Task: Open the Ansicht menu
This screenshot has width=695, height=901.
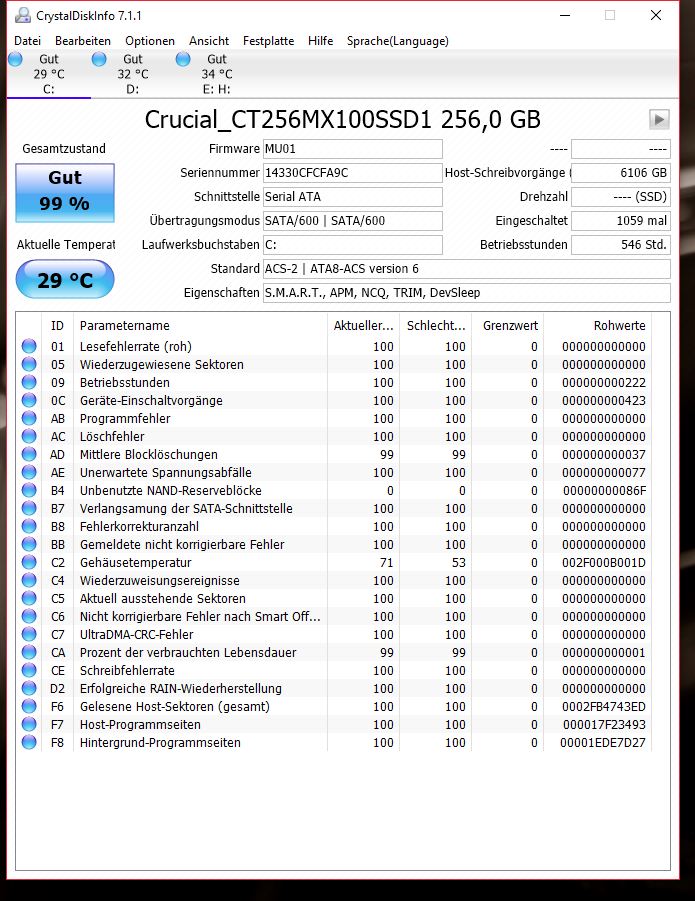Action: (x=209, y=41)
